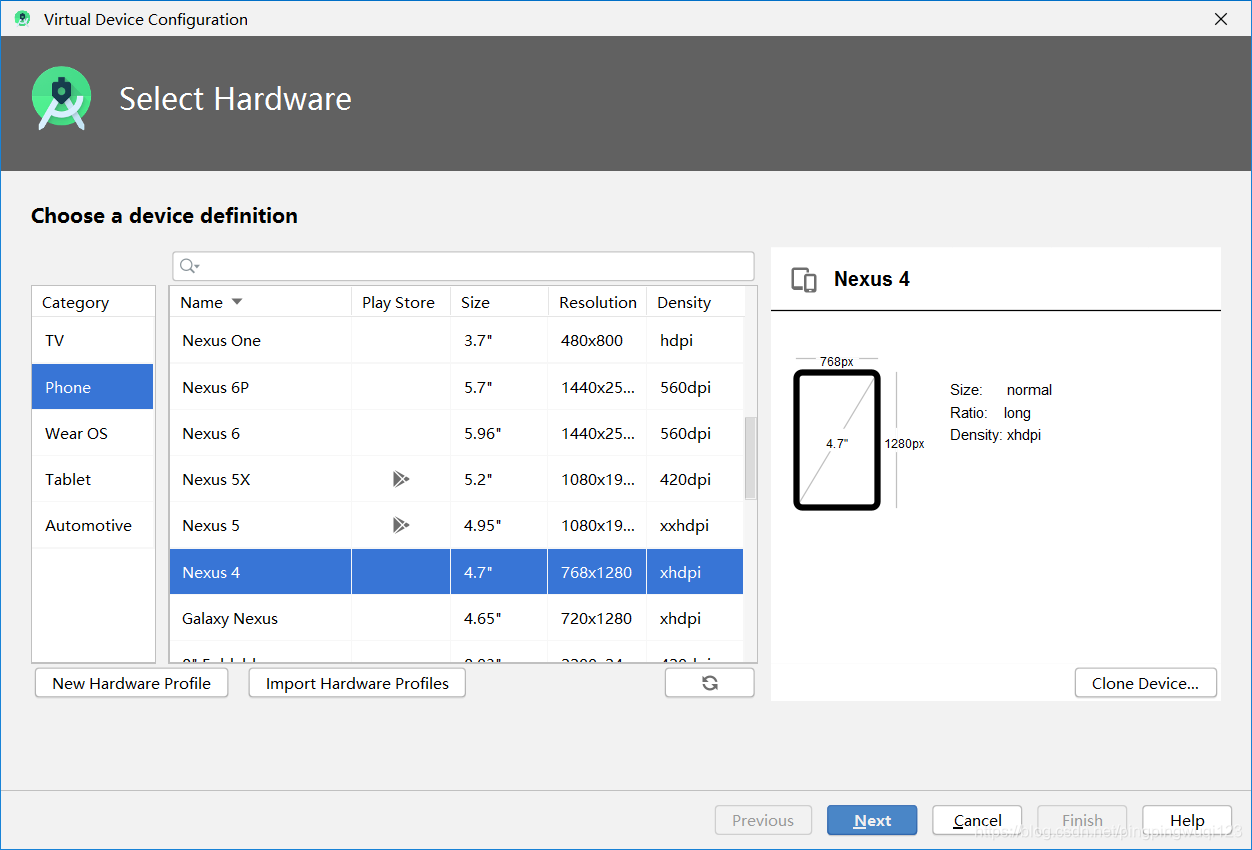
Task: Click the 768x1280 resolution cell
Action: click(x=596, y=572)
